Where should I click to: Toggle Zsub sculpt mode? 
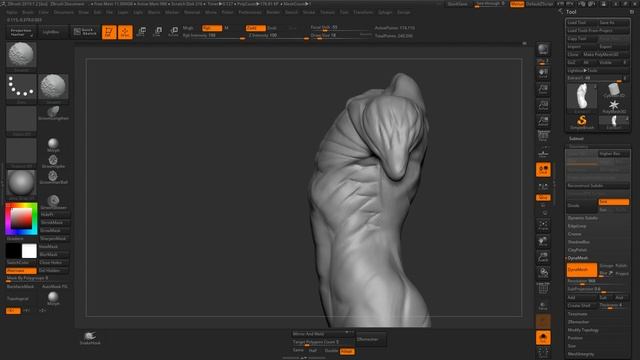coord(272,28)
